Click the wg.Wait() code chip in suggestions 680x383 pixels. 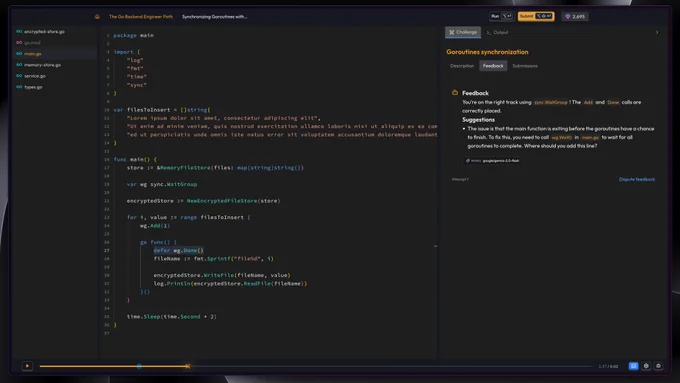click(x=562, y=137)
